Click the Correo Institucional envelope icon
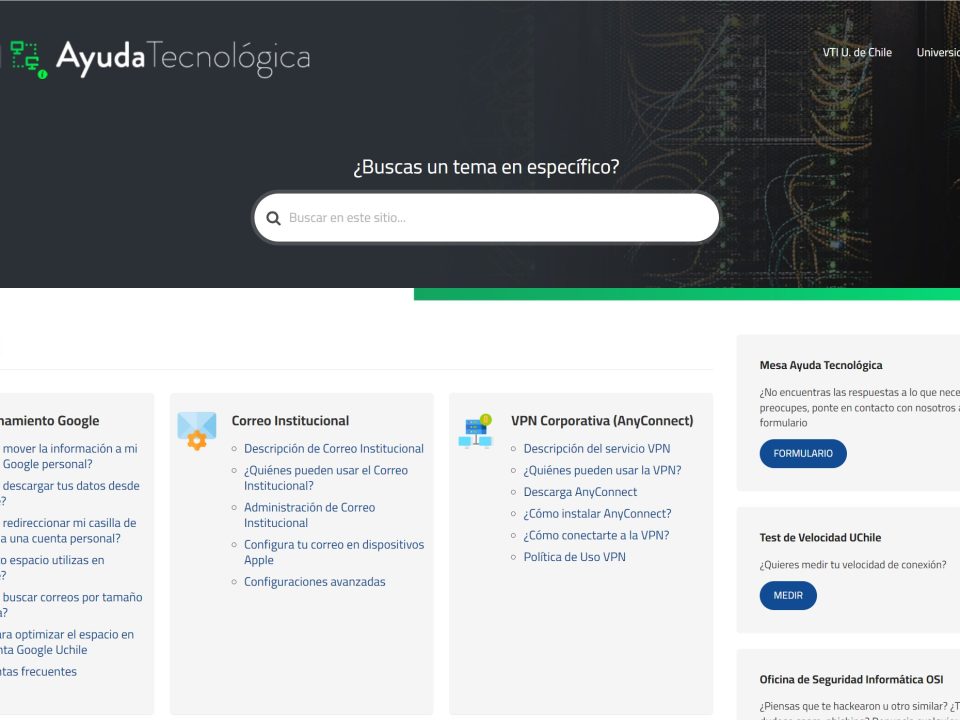Screen dimensions: 960x720 [197, 430]
